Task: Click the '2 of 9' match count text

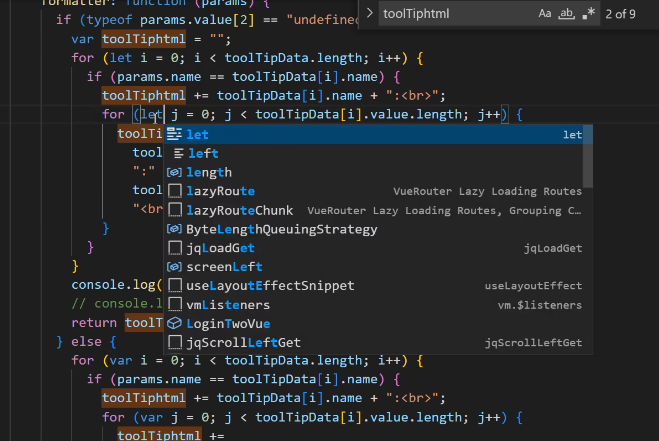Action: (x=620, y=14)
